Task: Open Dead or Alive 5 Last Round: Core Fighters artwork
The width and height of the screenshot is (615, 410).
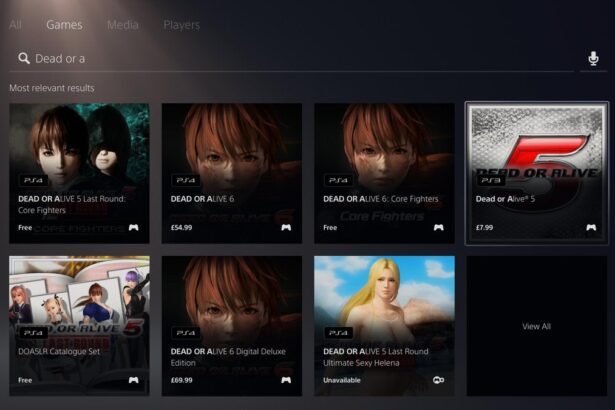Action: tap(79, 173)
